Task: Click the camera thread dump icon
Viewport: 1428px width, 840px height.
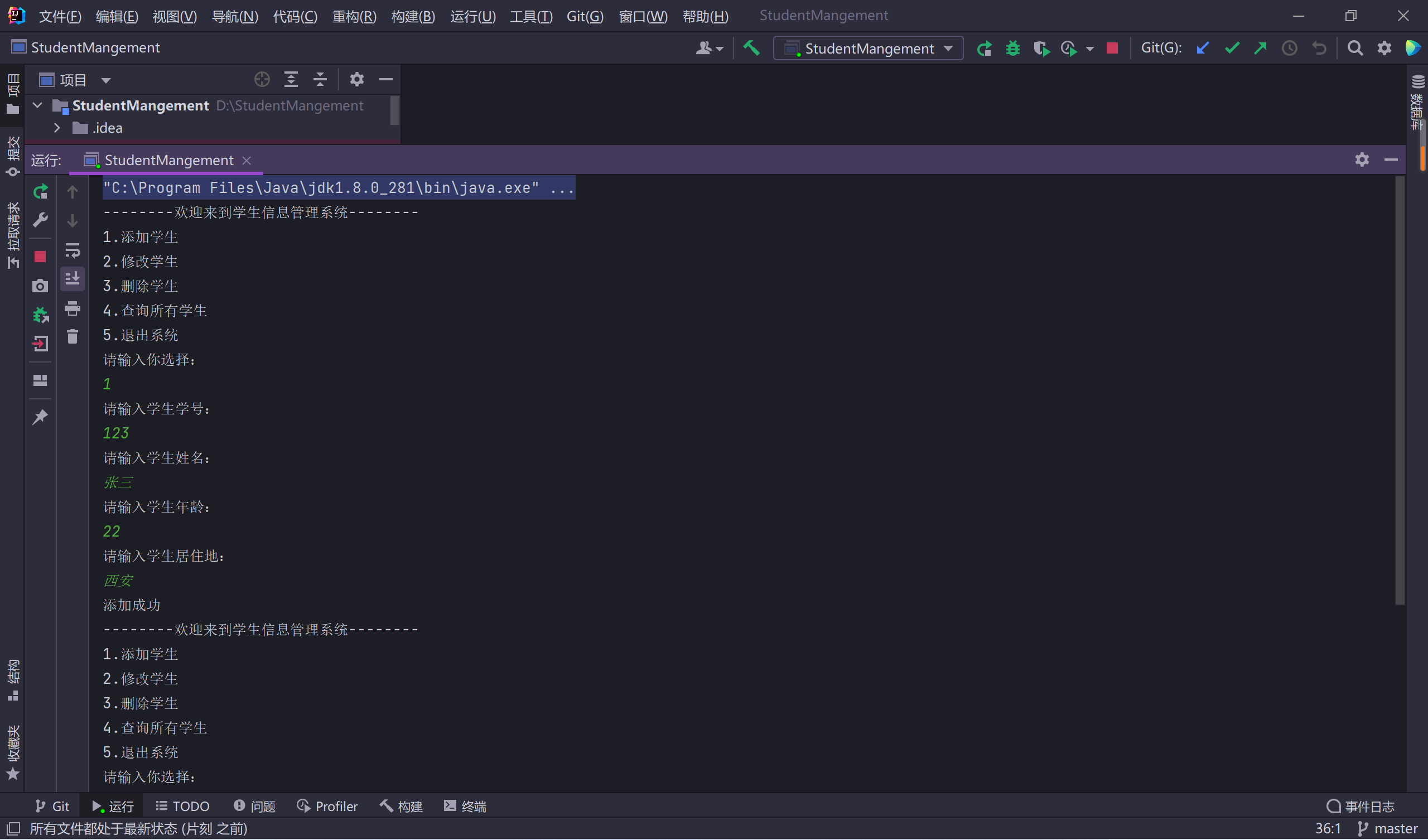Action: [40, 285]
